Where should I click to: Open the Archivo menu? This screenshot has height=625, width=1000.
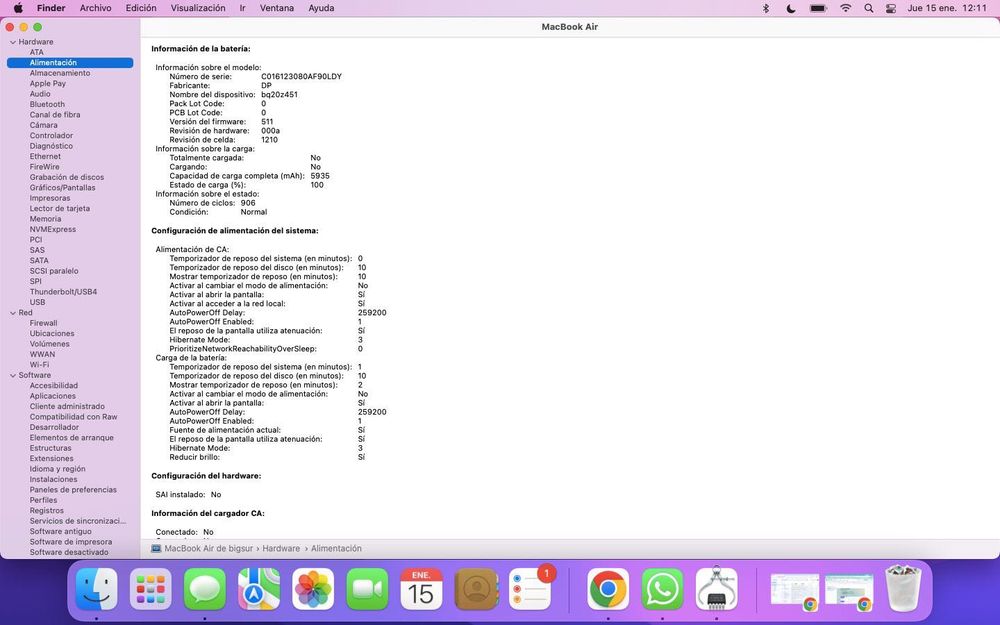point(96,8)
